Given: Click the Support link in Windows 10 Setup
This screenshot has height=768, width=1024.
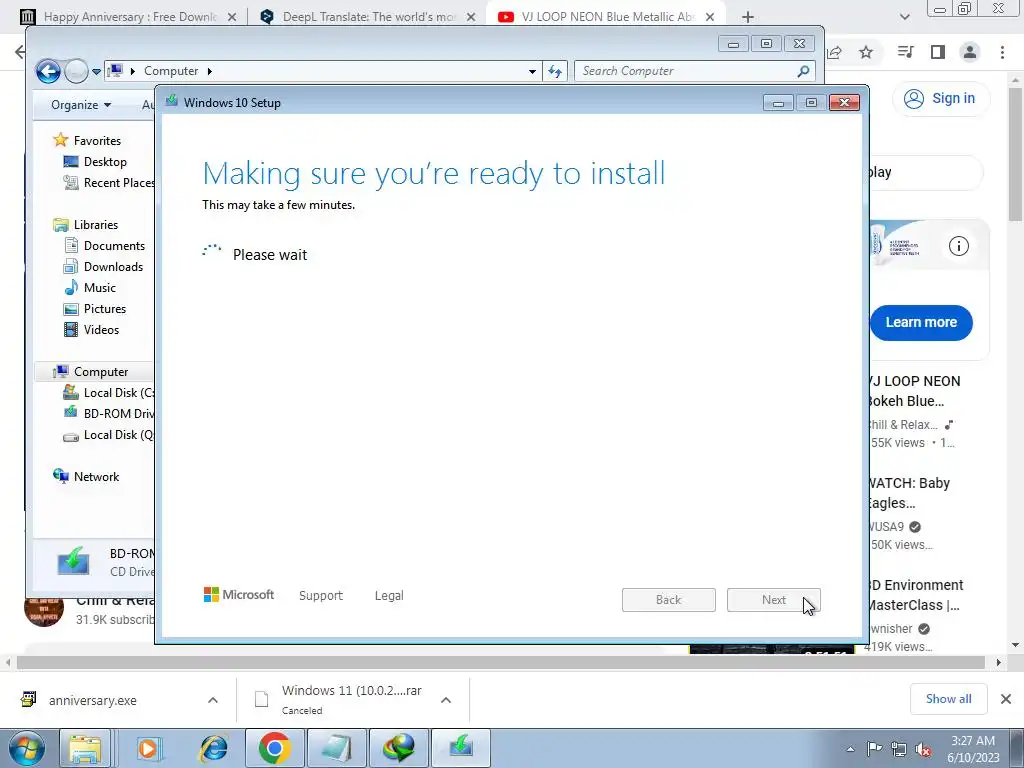Looking at the screenshot, I should [x=321, y=596].
